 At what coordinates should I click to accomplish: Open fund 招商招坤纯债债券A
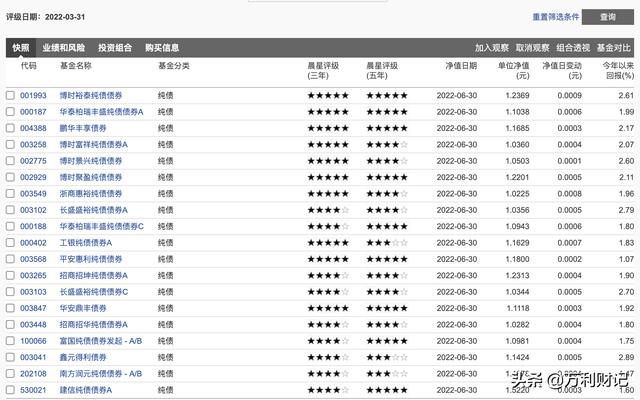(93, 276)
